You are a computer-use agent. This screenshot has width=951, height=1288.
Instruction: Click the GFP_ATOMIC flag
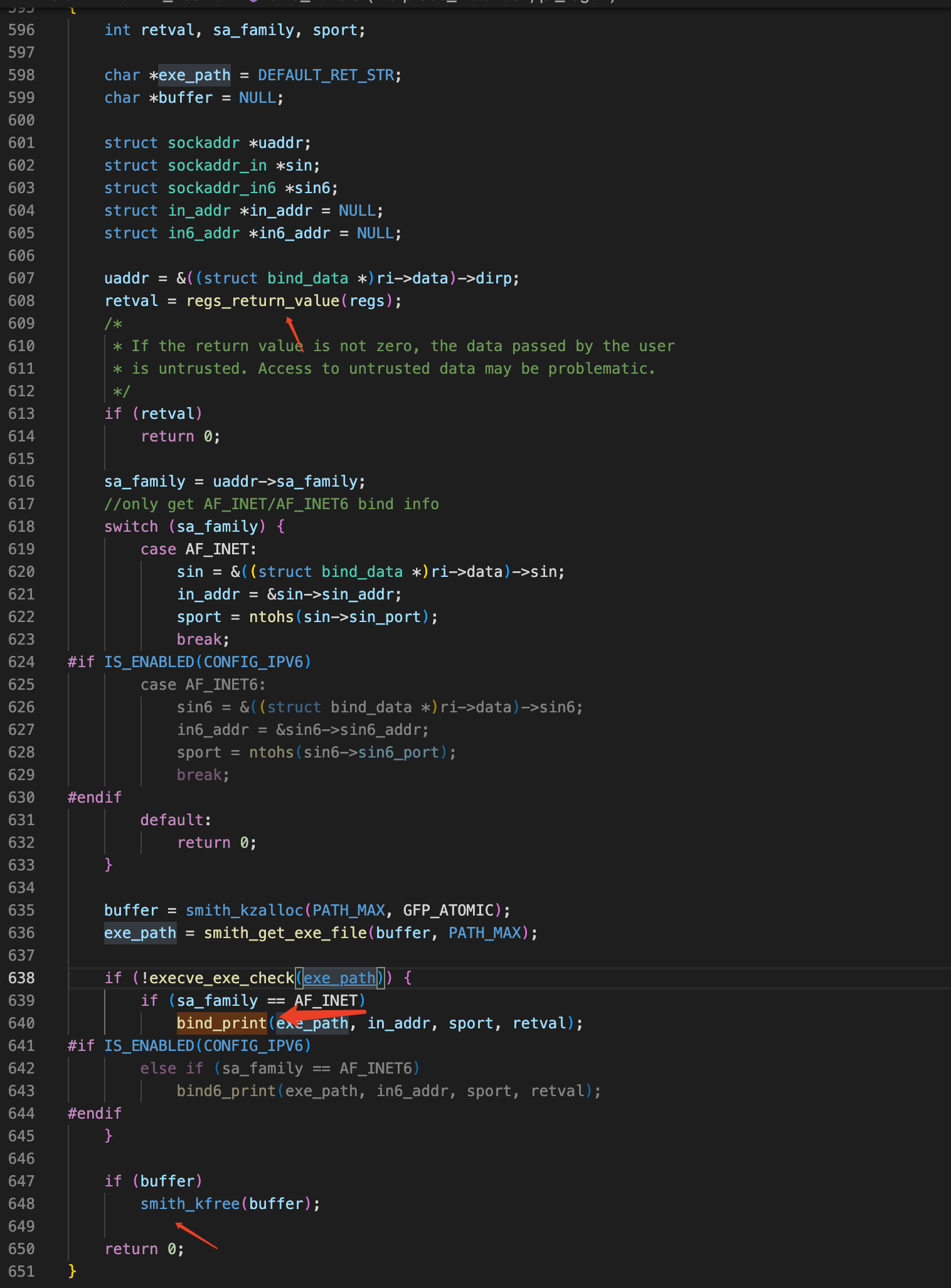coord(449,911)
